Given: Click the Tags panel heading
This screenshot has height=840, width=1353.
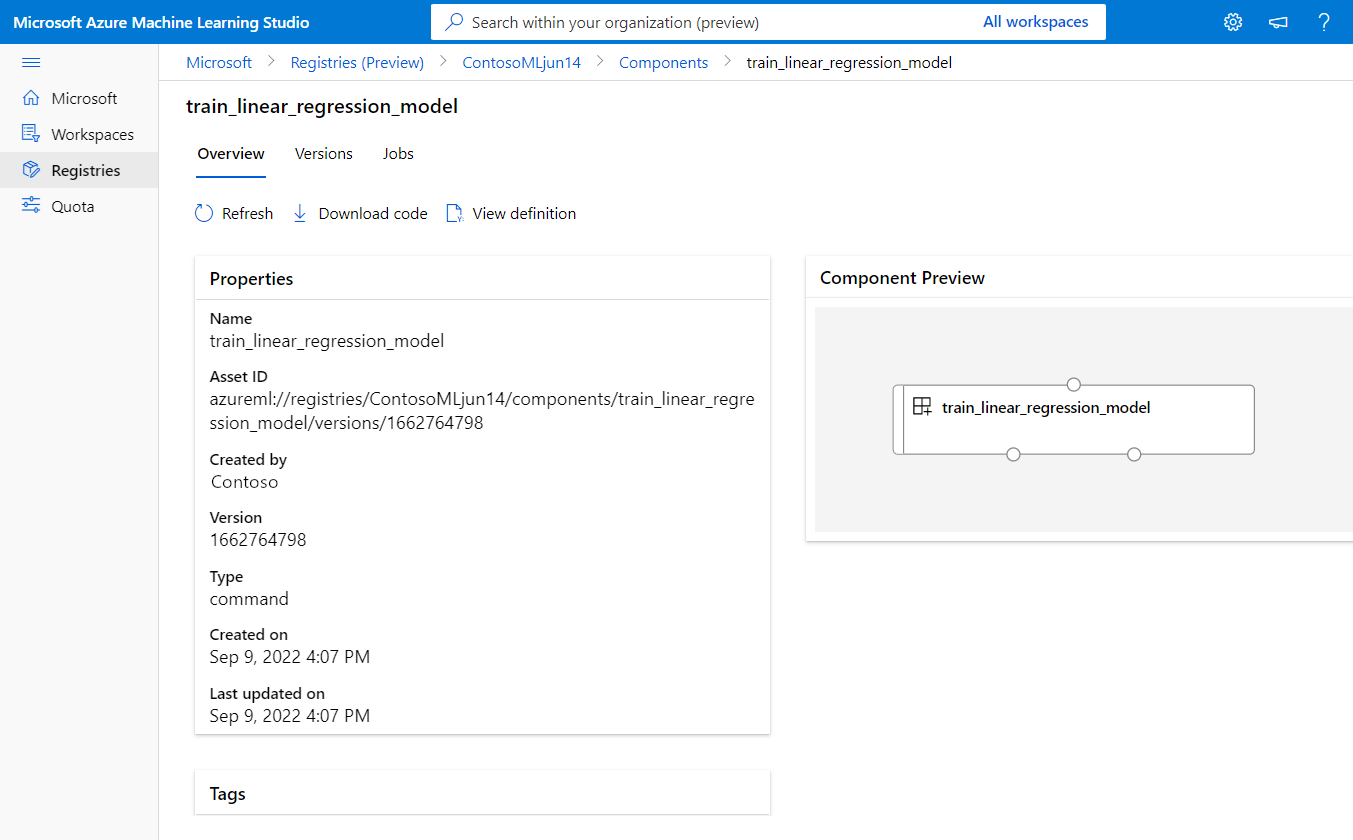Looking at the screenshot, I should pyautogui.click(x=228, y=794).
